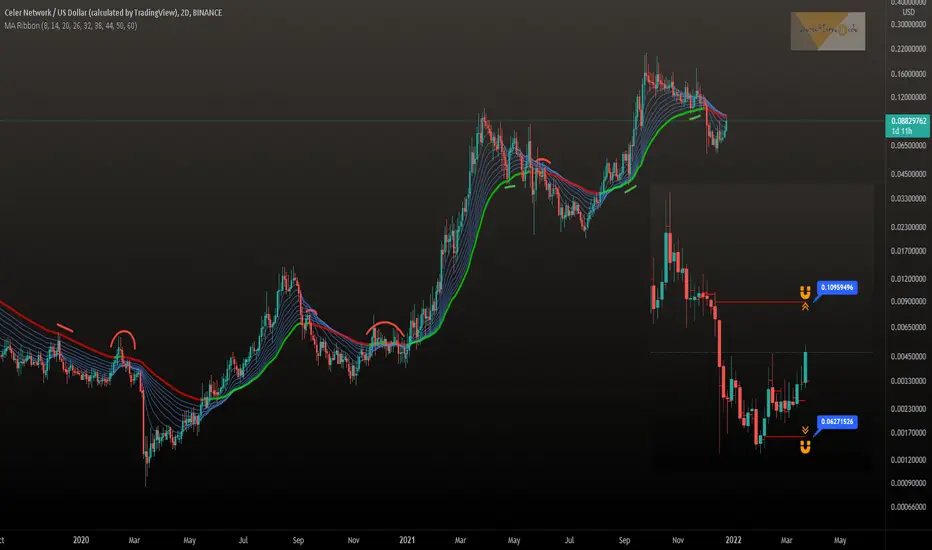Click the 0.12000000 price axis label
Image resolution: width=932 pixels, height=550 pixels.
[x=908, y=97]
